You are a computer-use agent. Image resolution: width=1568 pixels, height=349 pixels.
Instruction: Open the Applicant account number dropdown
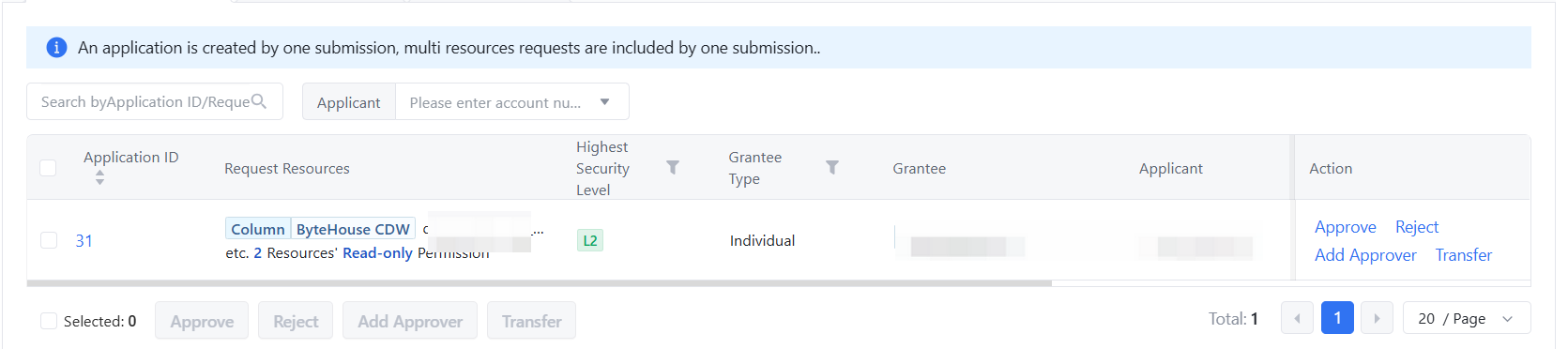click(x=512, y=101)
